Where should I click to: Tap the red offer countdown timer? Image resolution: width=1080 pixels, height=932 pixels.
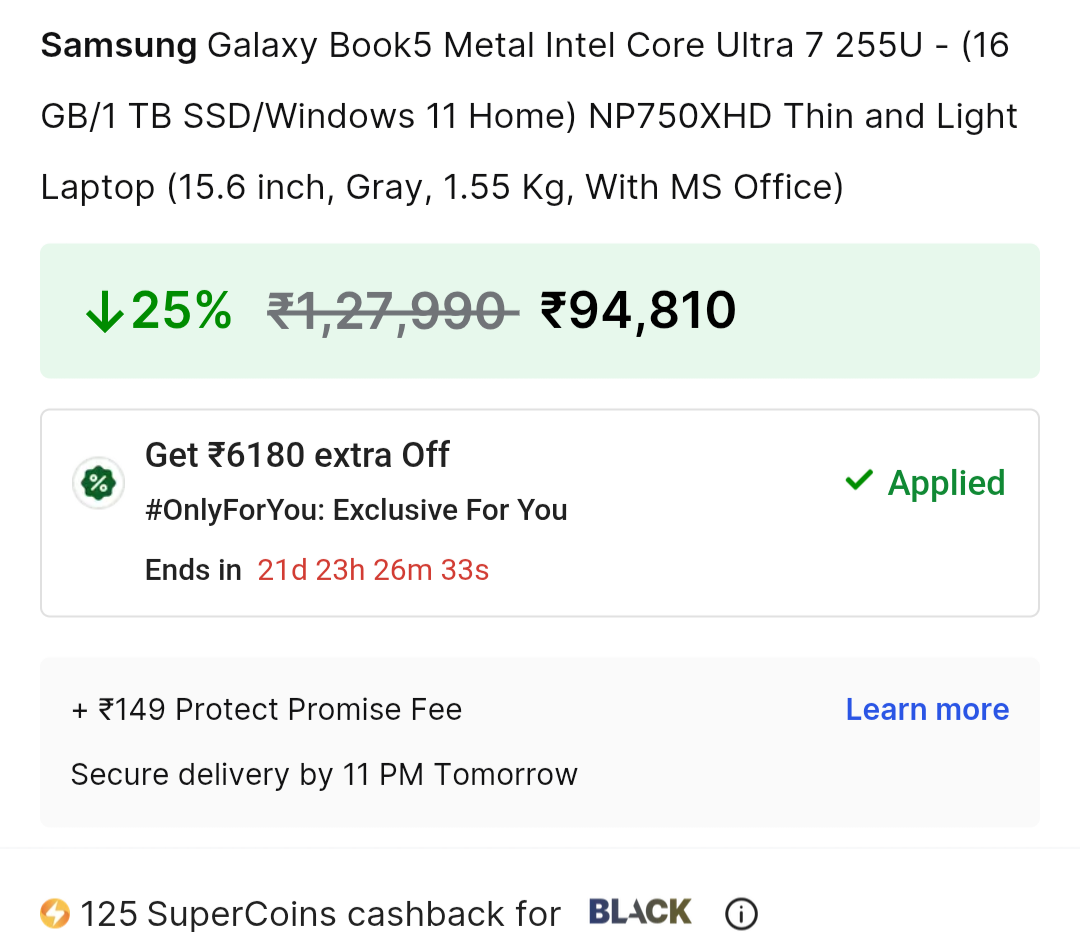tap(373, 570)
